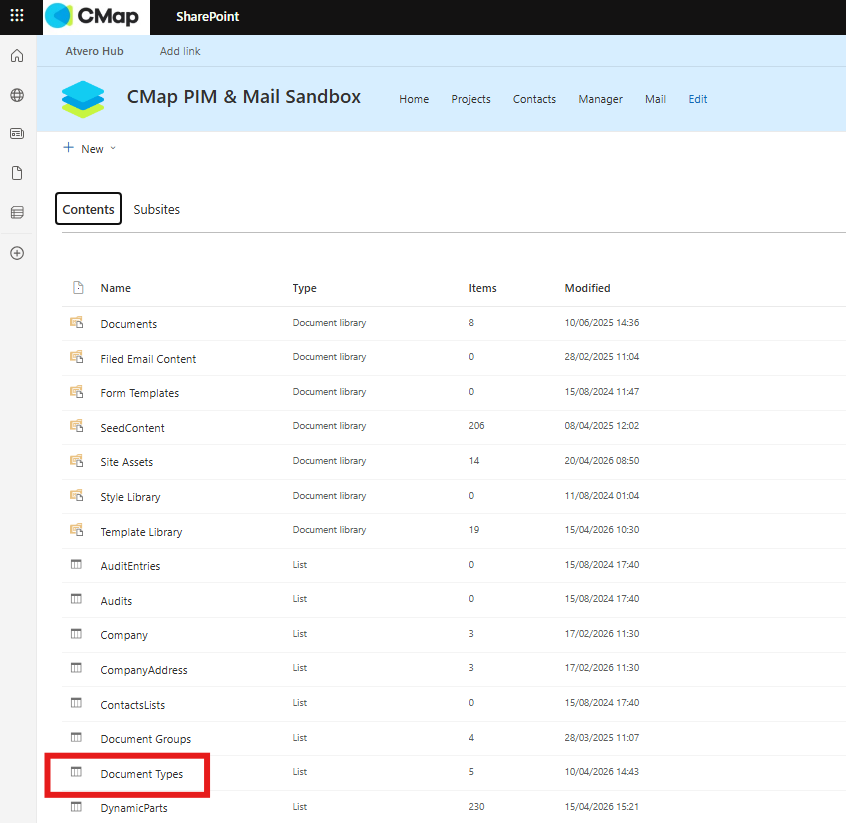The width and height of the screenshot is (846, 823).
Task: Open the Site Assets library
Action: tap(126, 462)
